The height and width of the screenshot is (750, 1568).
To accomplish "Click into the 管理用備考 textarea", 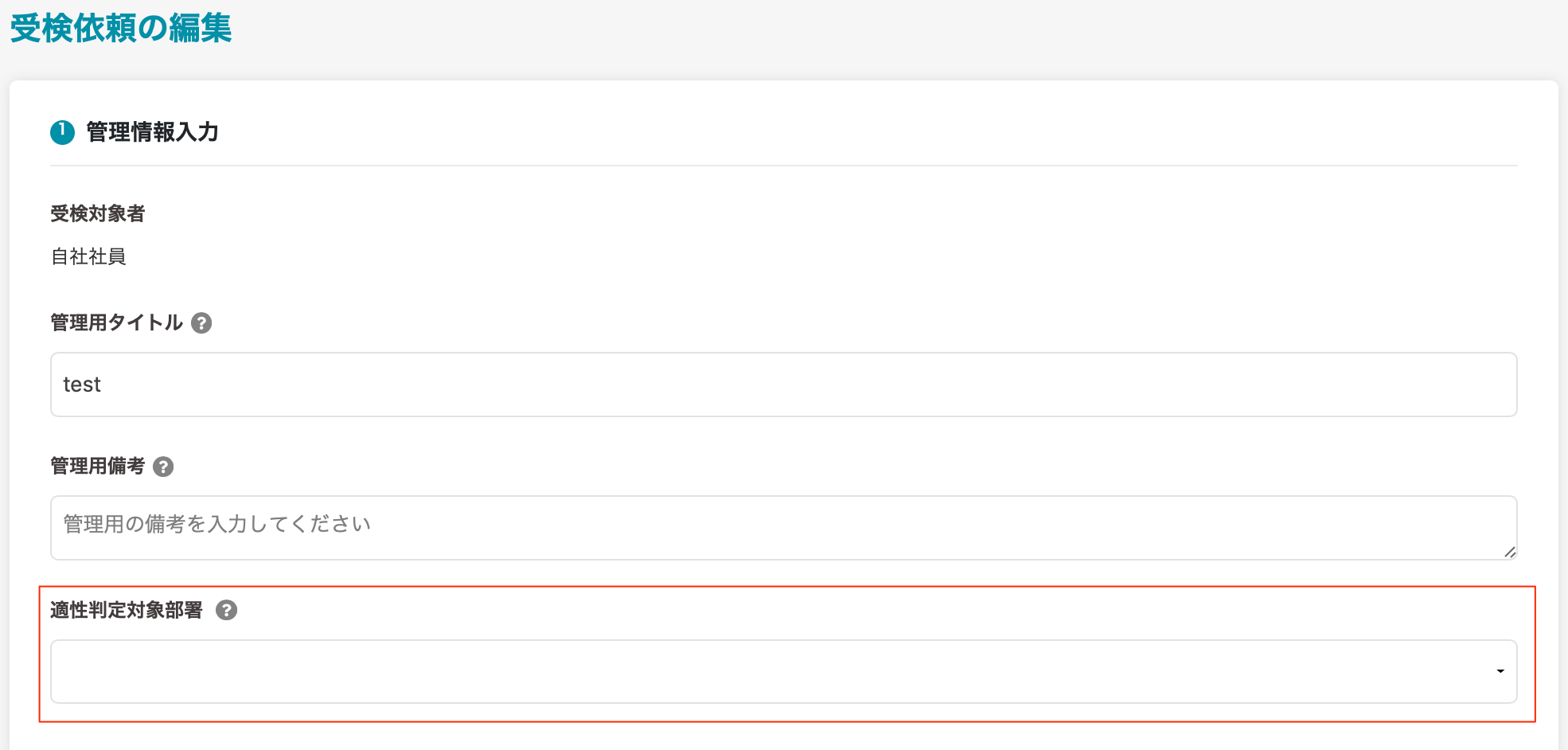I will pos(783,528).
